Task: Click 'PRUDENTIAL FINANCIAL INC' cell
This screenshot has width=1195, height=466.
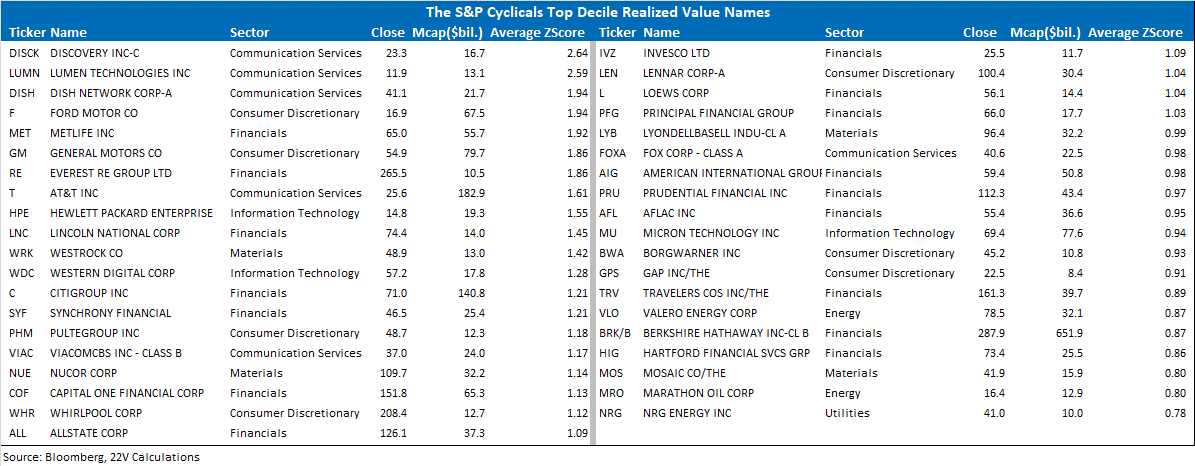Action: 716,193
